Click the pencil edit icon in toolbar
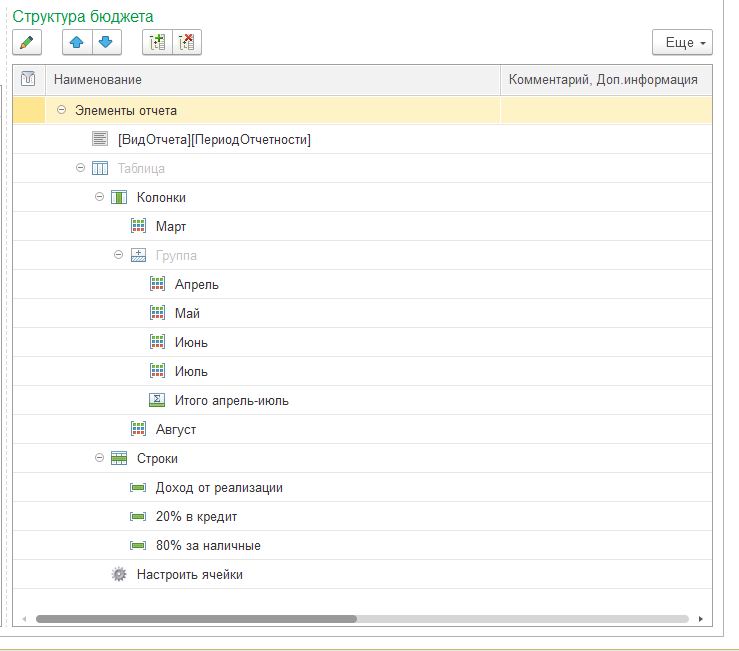 pos(27,42)
